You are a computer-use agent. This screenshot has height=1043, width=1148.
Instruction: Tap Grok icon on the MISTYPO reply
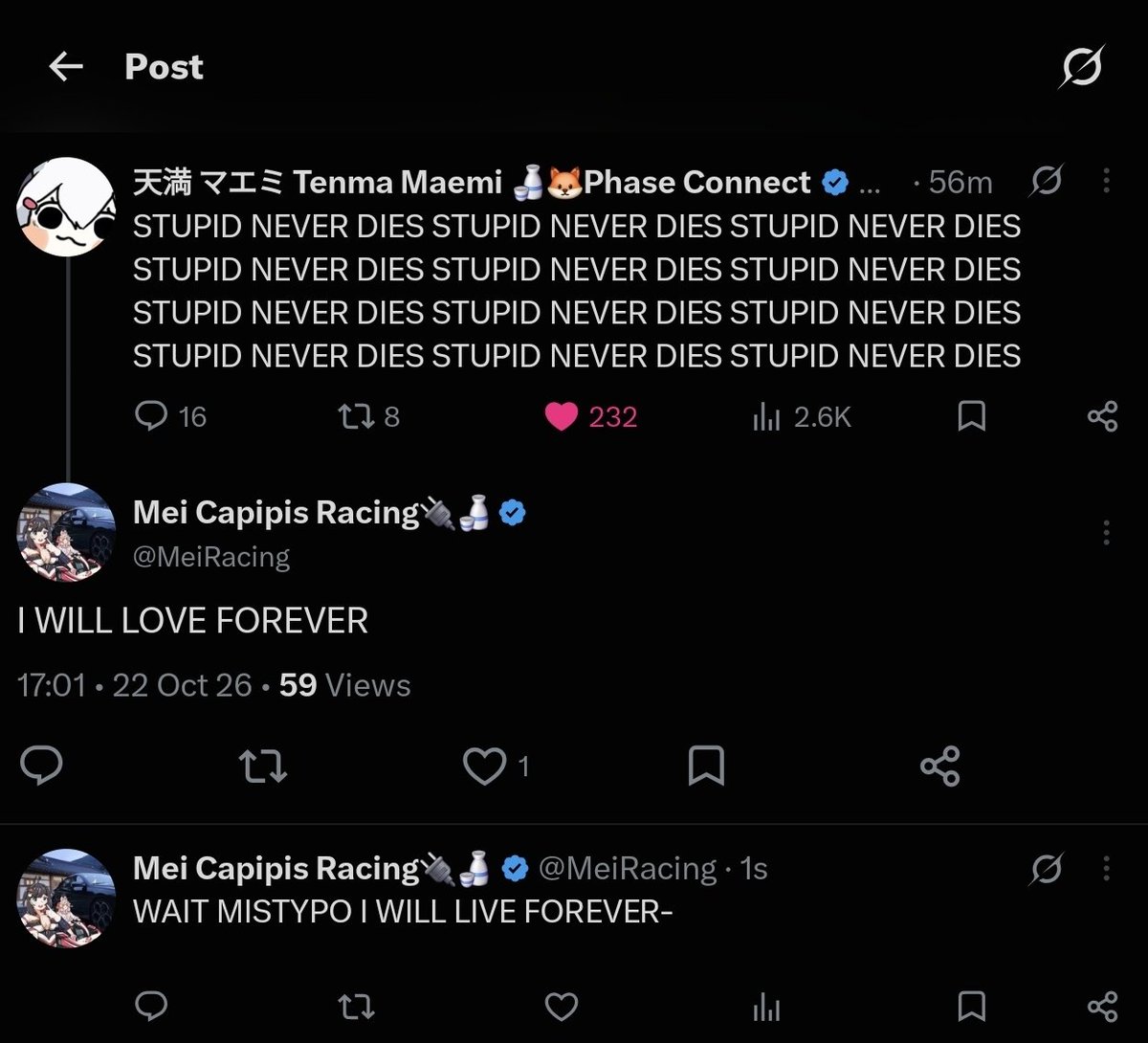1048,869
